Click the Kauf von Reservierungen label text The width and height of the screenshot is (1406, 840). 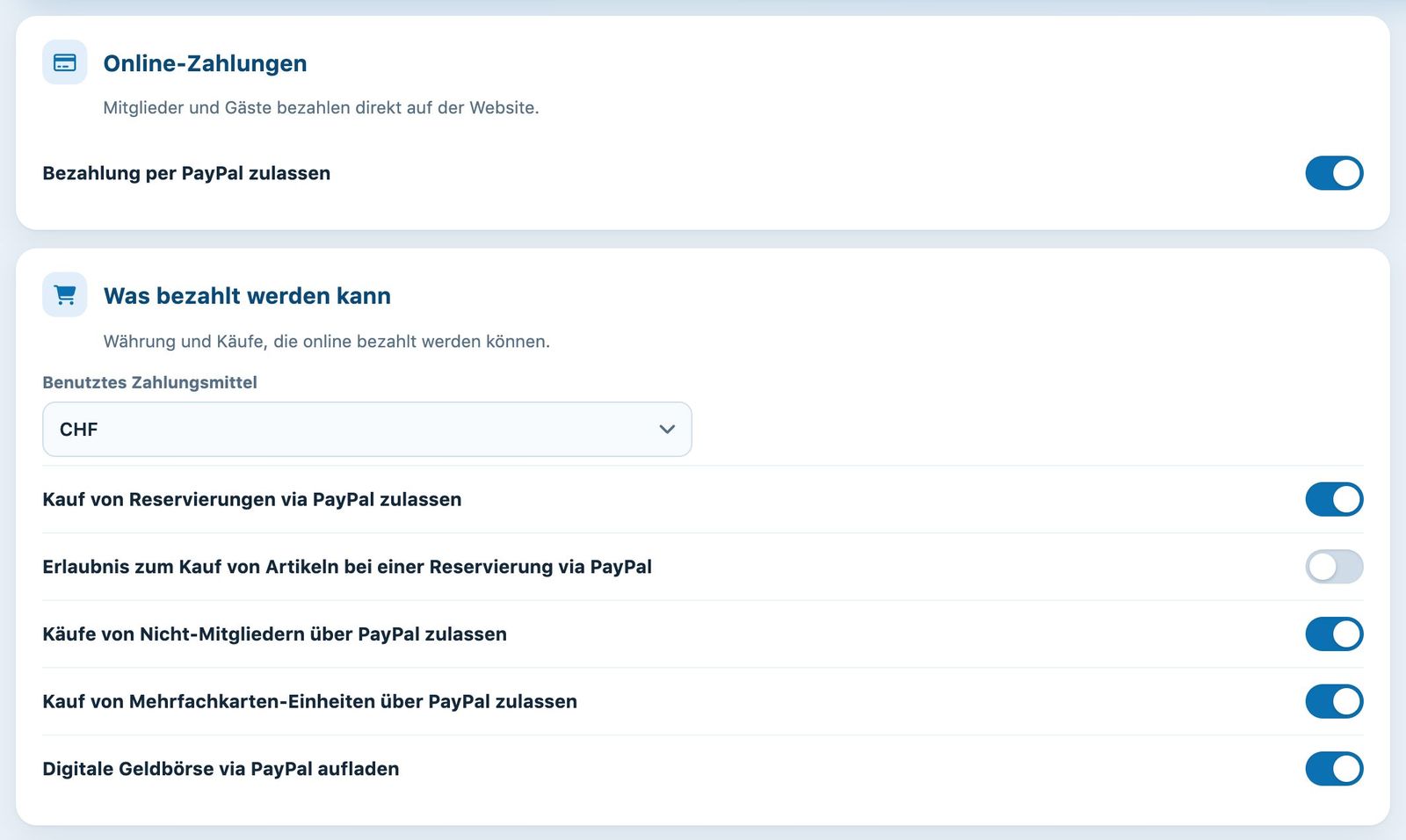tap(252, 499)
